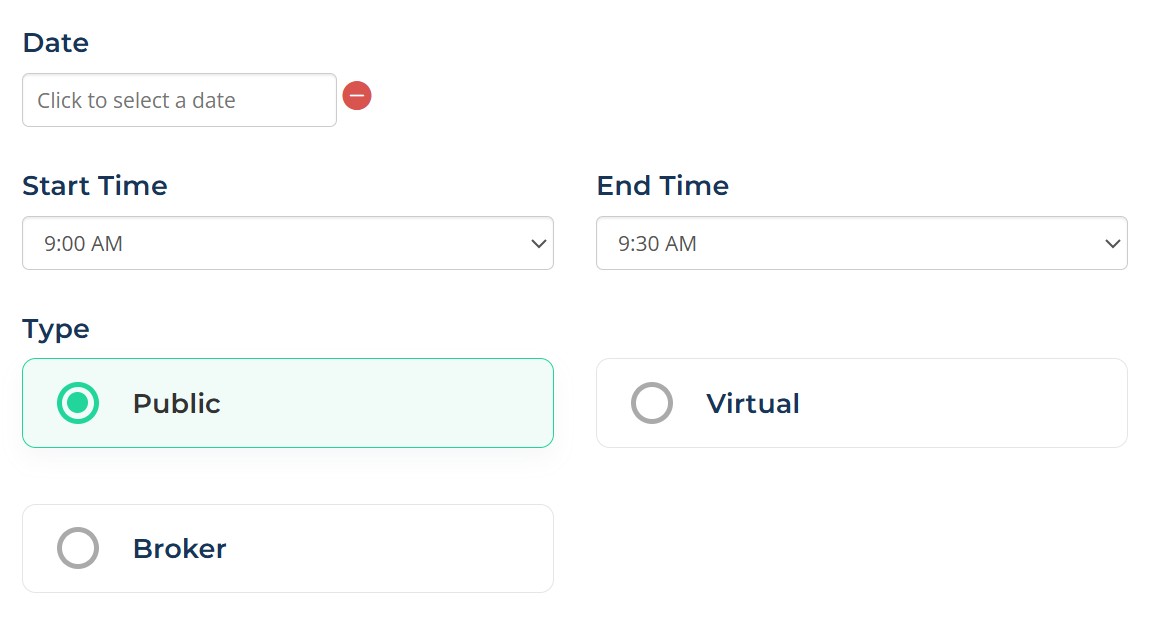This screenshot has width=1165, height=631.
Task: Click the Type section heading
Action: (x=56, y=329)
